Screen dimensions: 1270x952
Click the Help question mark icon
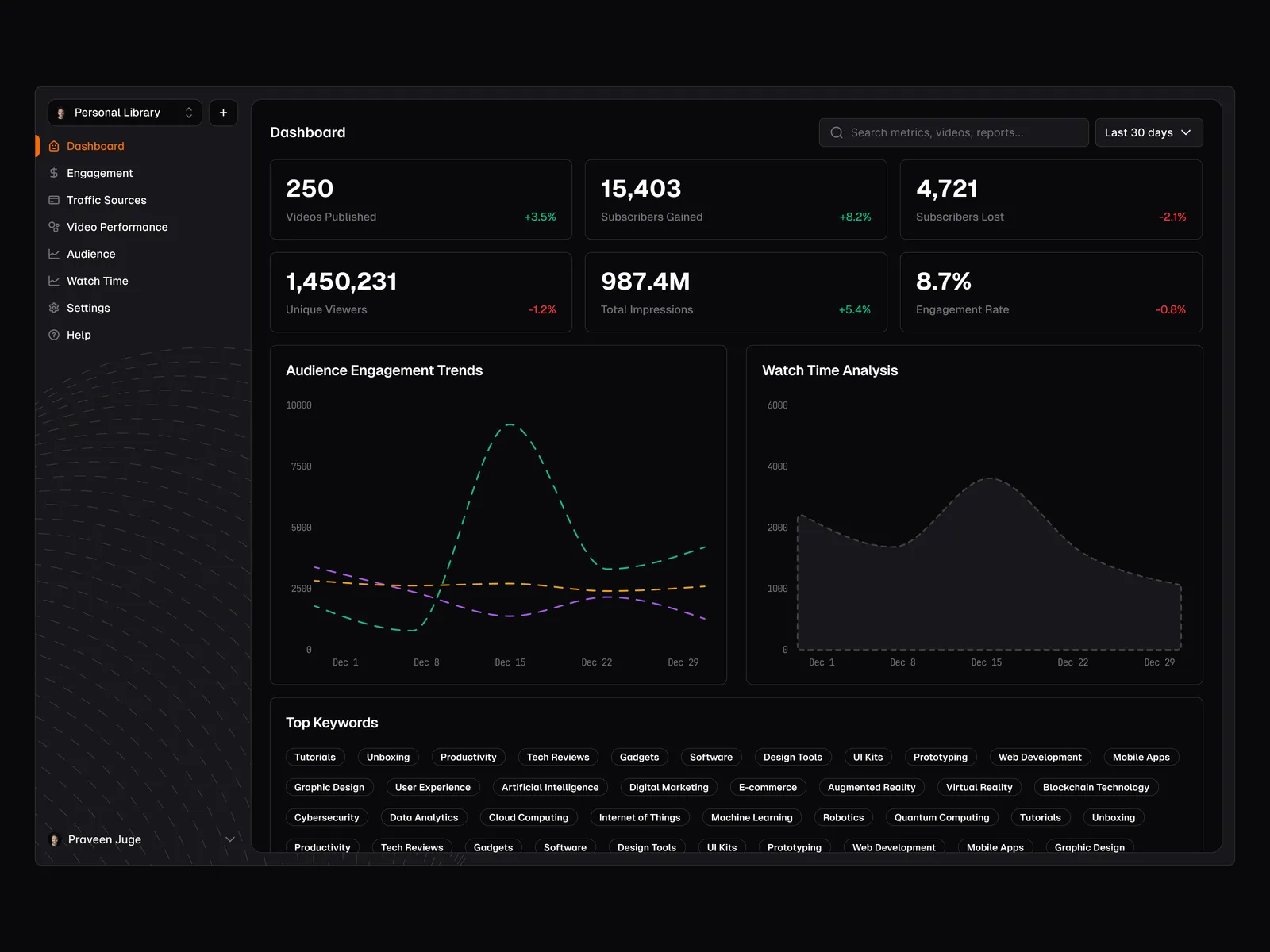pos(54,335)
